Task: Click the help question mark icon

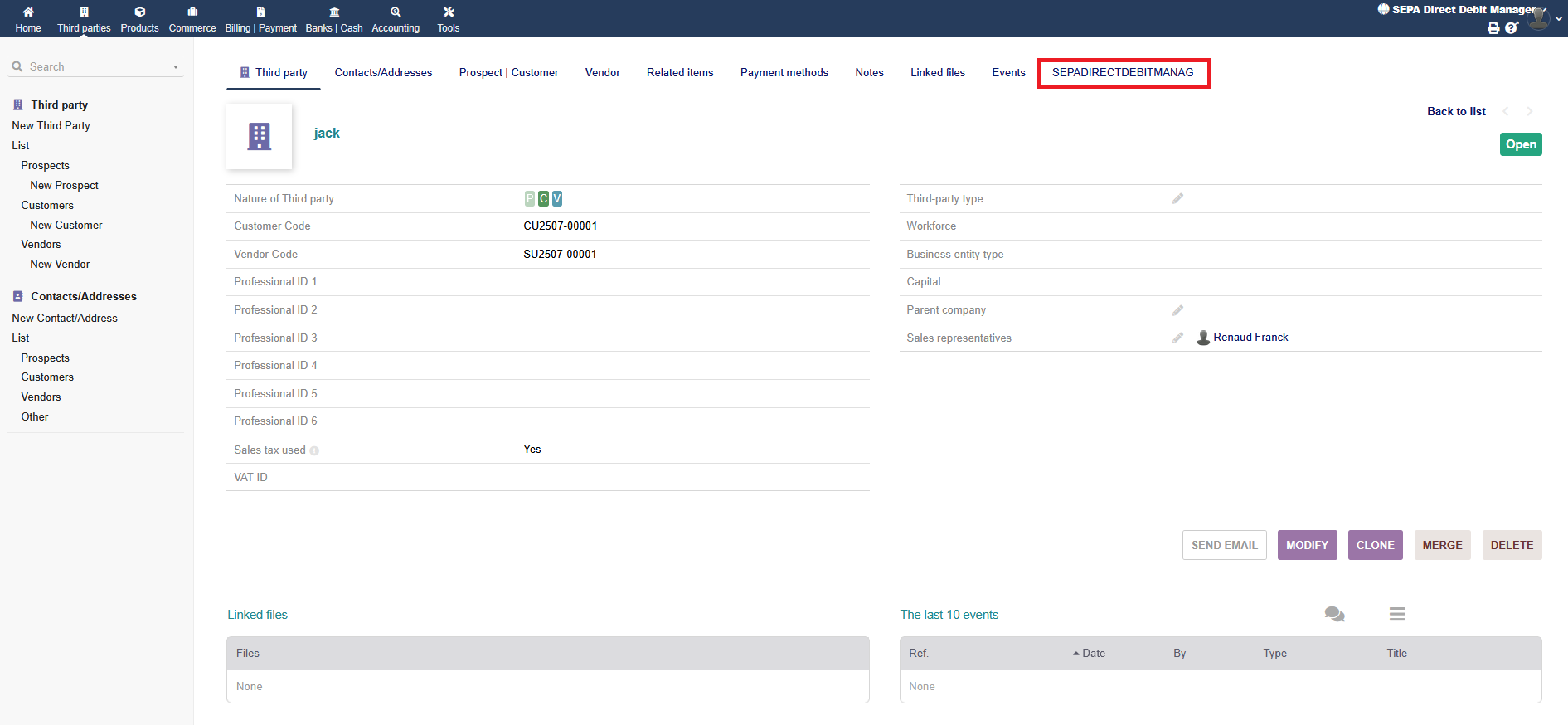Action: point(1512,28)
